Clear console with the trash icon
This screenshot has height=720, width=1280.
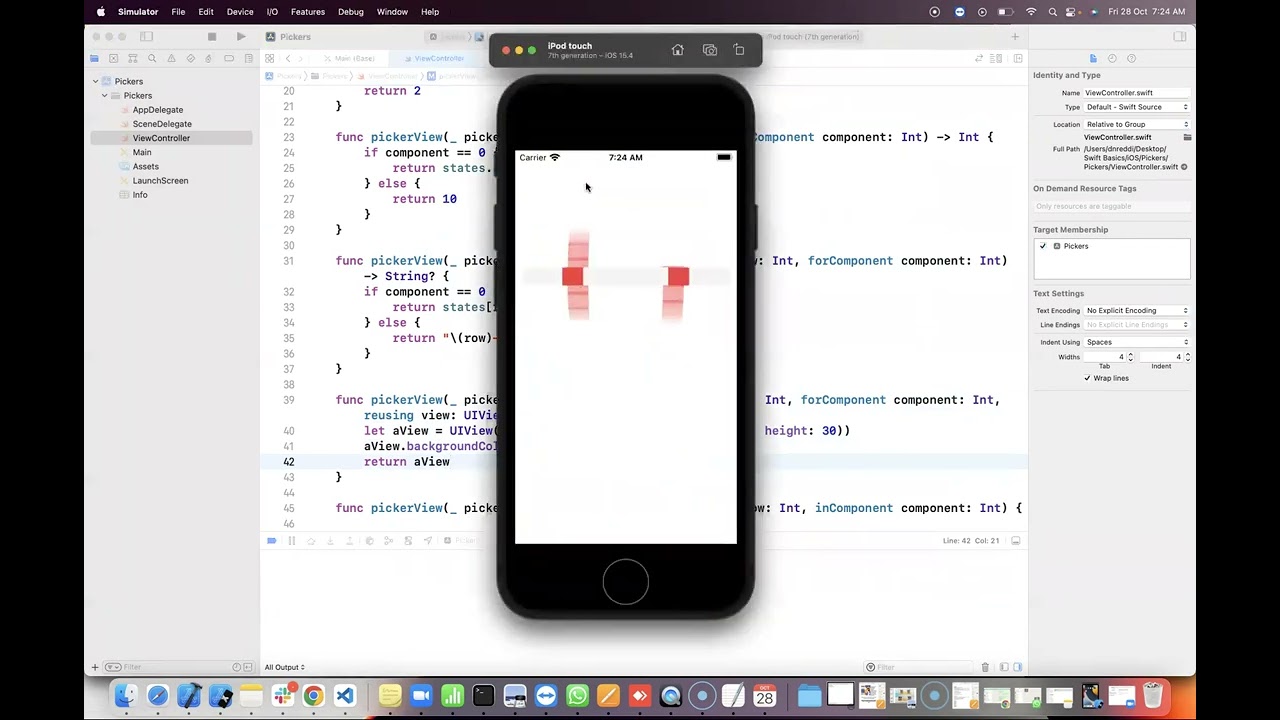[x=985, y=667]
